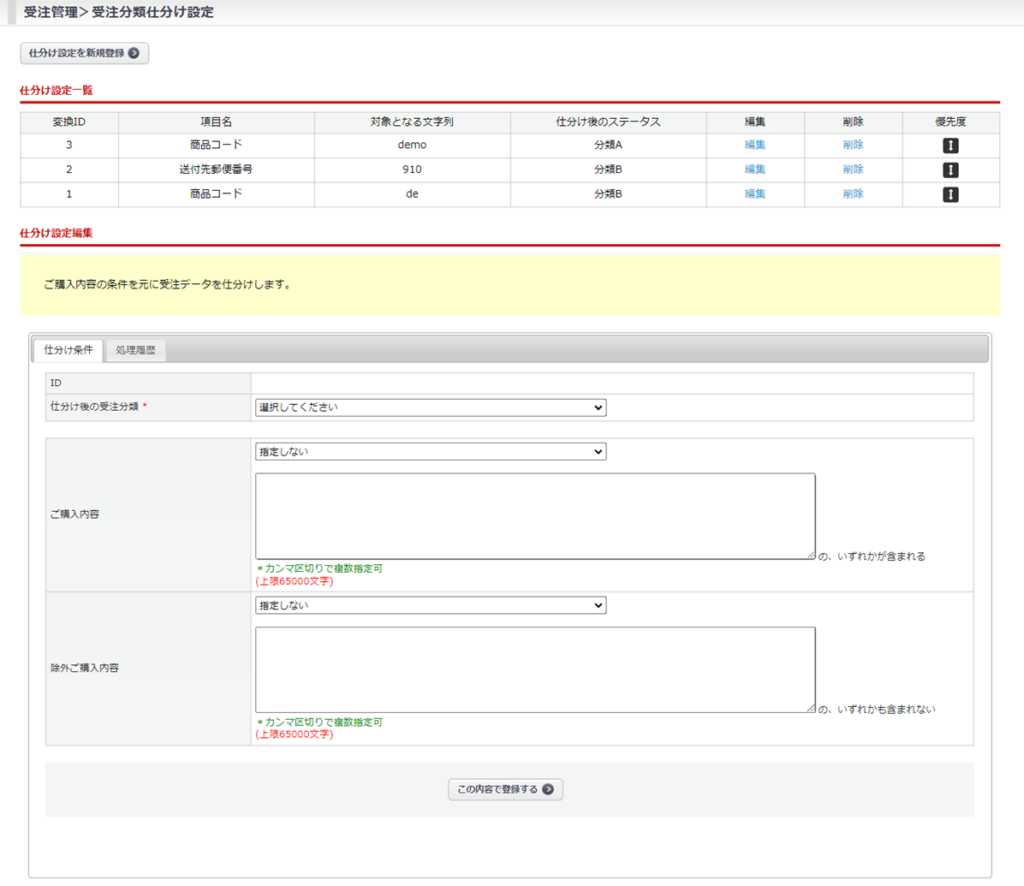This screenshot has width=1024, height=886.
Task: Click 削除 link for demo row
Action: 853,145
